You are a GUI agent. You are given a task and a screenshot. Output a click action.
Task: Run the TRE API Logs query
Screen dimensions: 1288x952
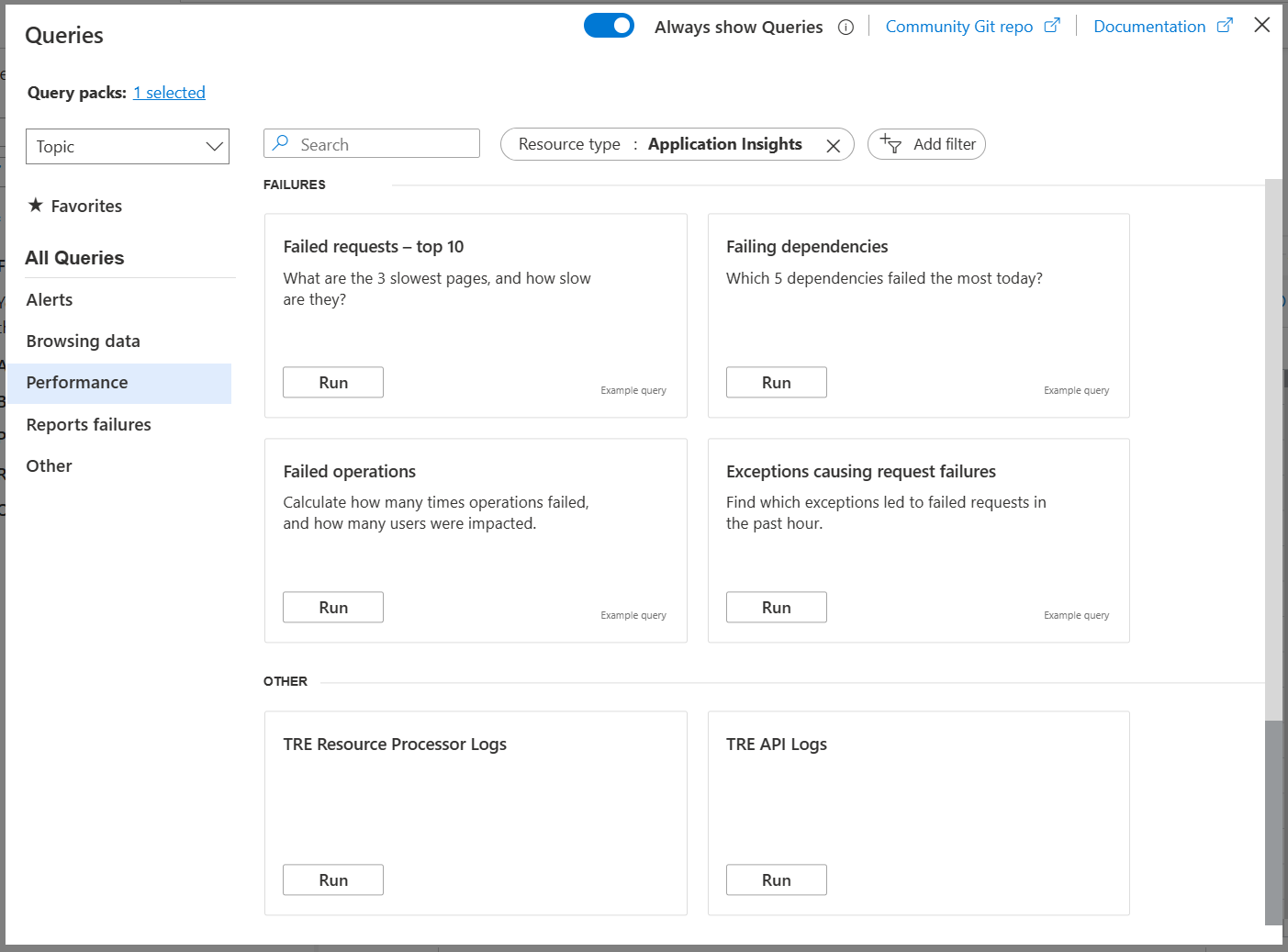click(776, 879)
